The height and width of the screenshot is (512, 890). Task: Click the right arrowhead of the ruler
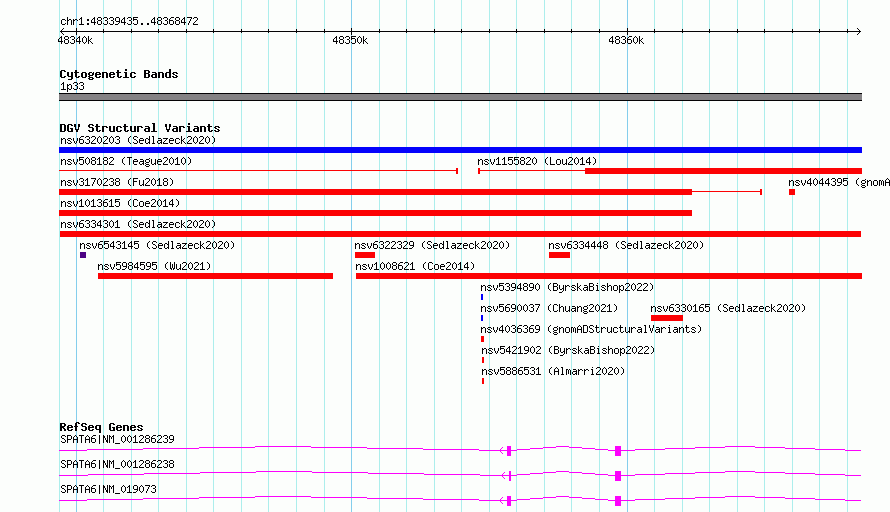[858, 31]
